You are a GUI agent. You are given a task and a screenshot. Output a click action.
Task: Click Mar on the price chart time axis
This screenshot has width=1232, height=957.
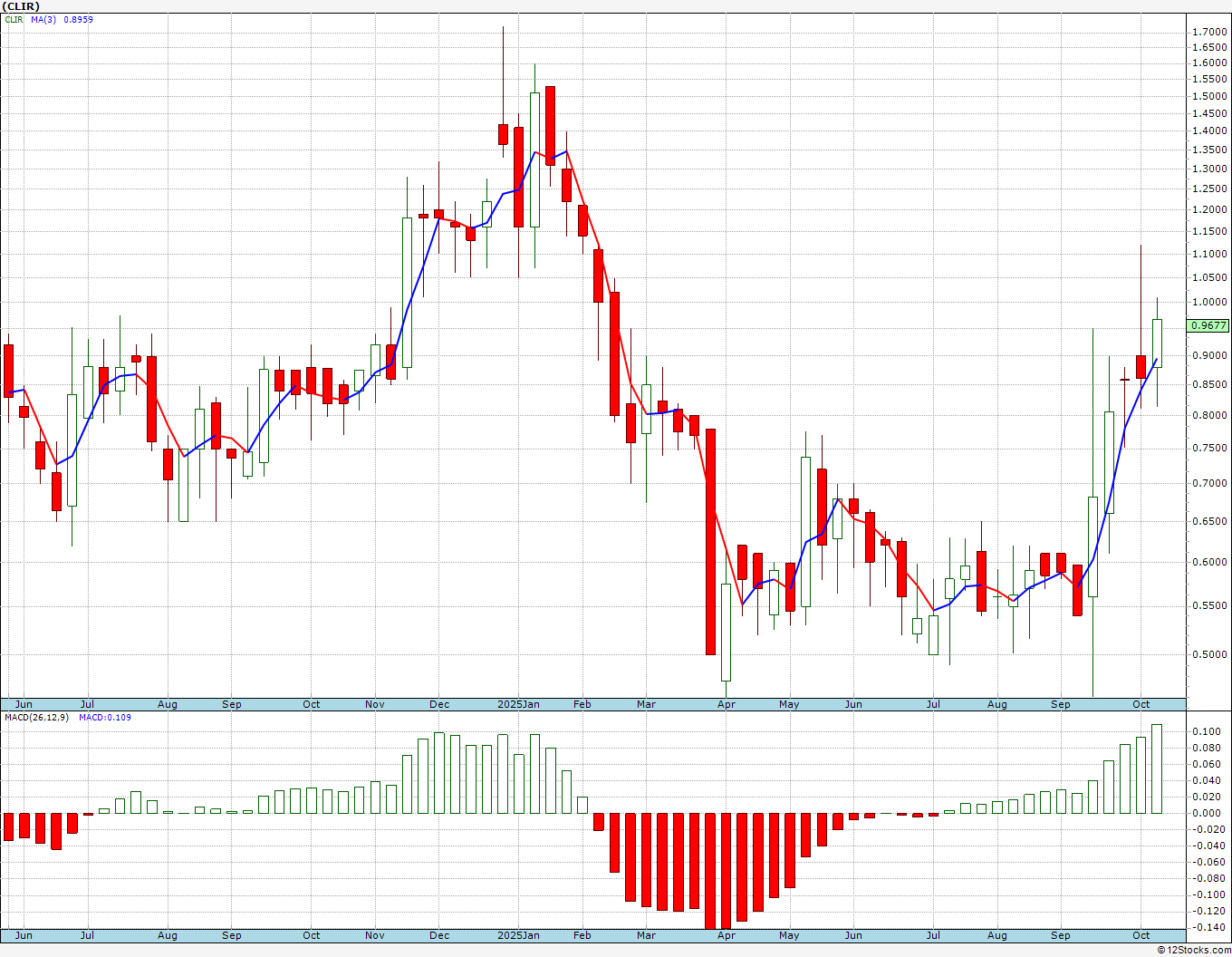point(646,704)
